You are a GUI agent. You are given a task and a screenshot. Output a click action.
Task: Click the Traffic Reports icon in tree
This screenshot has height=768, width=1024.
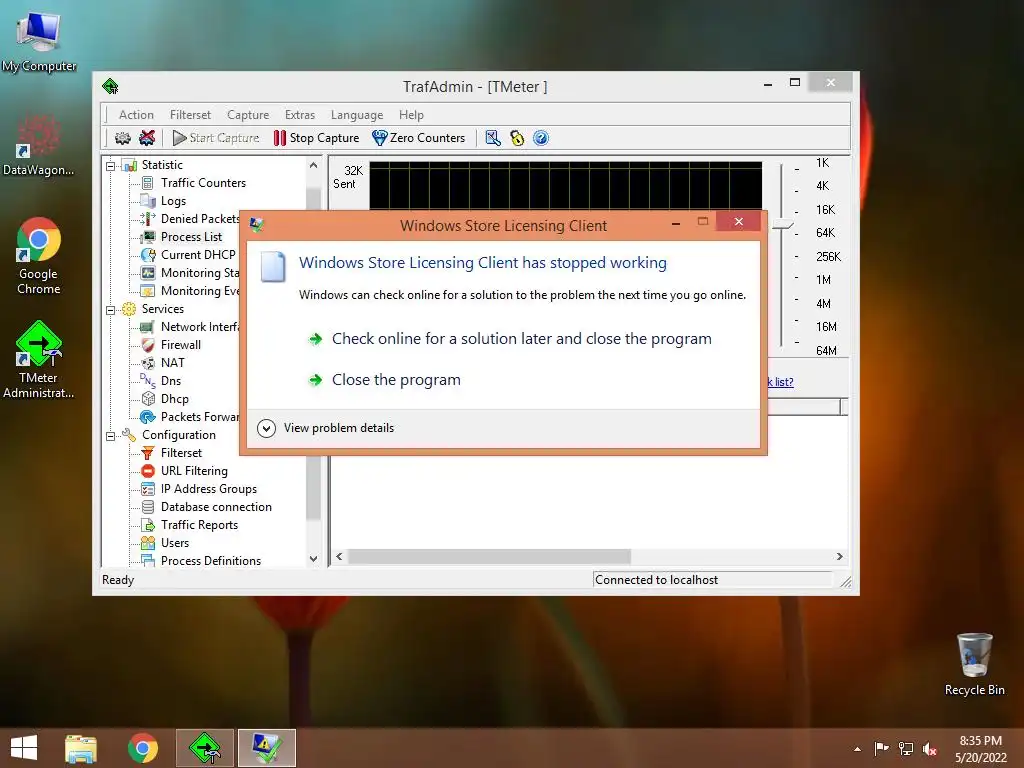pos(148,525)
